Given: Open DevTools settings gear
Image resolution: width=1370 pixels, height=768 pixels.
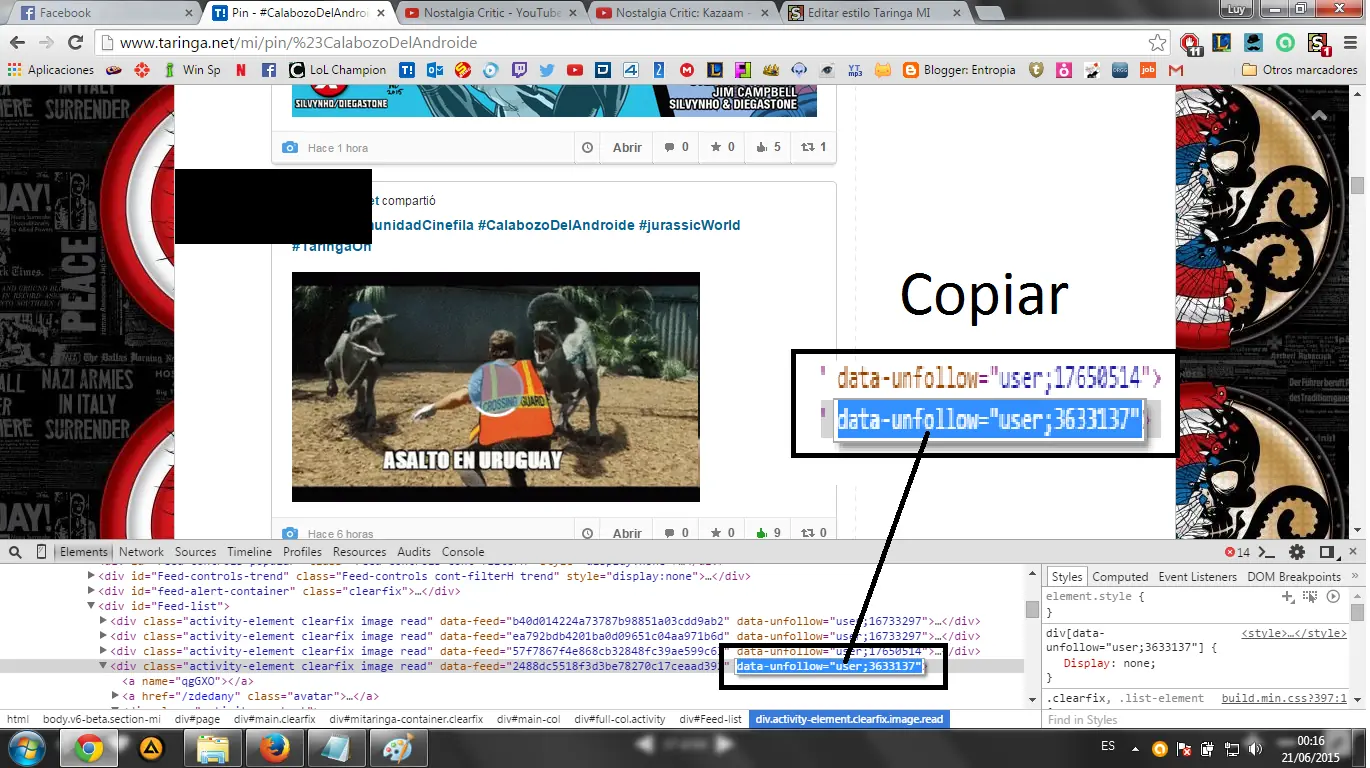Looking at the screenshot, I should (x=1297, y=552).
